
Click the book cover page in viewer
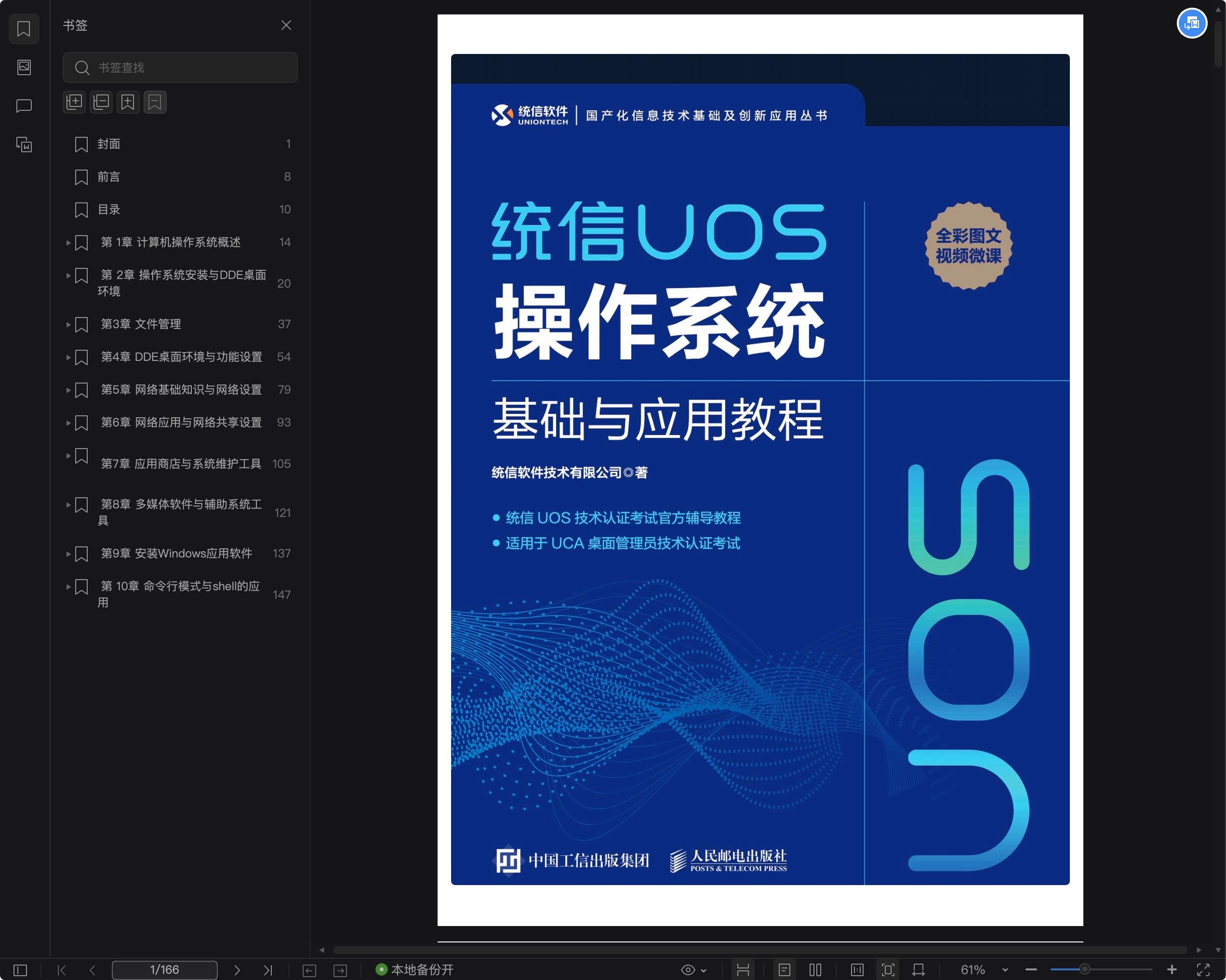pos(760,470)
